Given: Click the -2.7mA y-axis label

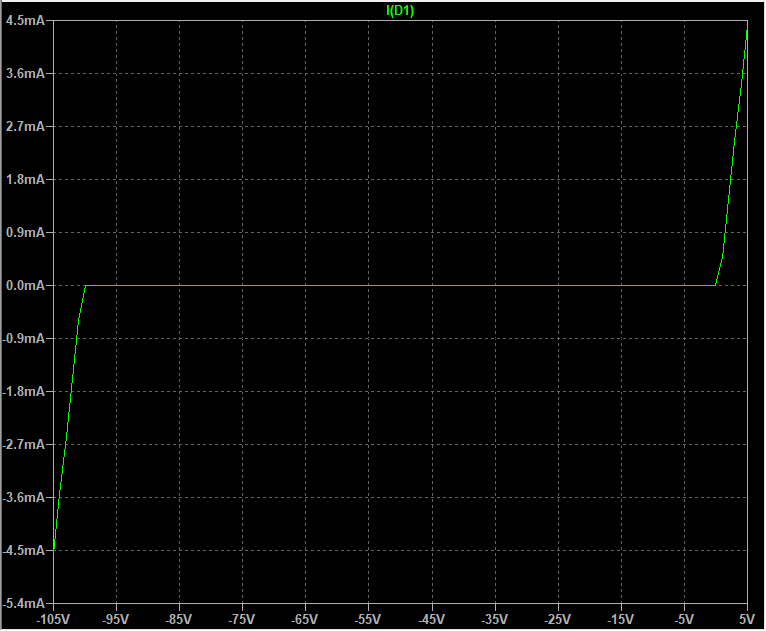Looking at the screenshot, I should (23, 444).
